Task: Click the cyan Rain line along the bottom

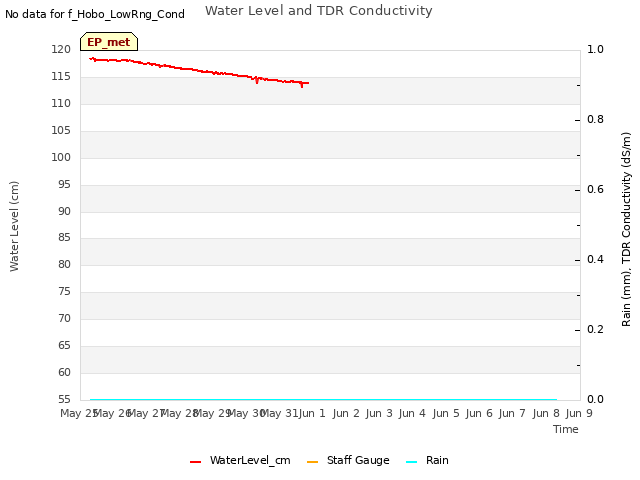Action: (323, 399)
